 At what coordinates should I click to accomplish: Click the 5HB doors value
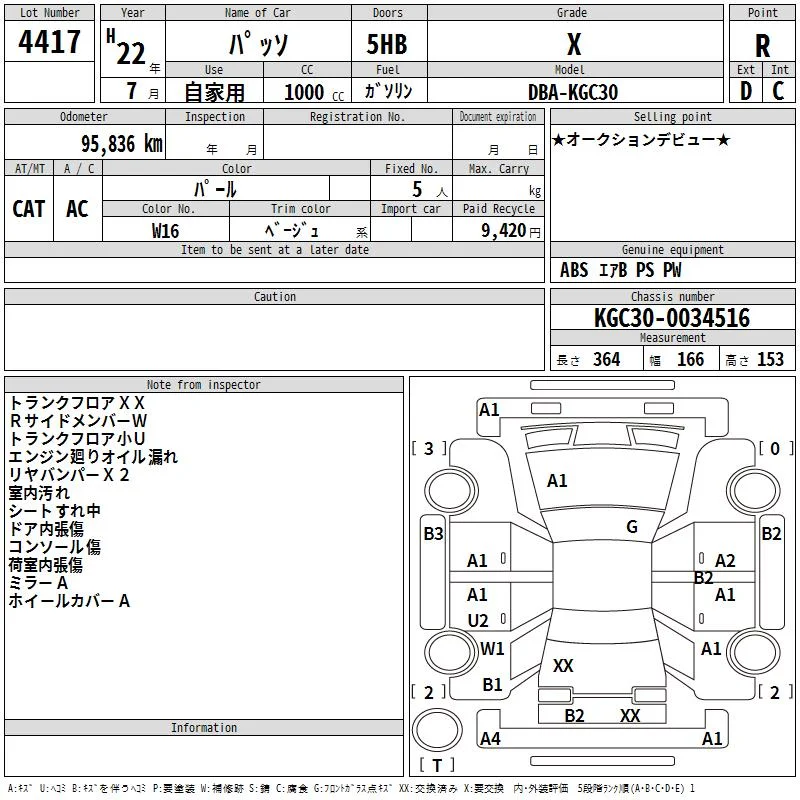tap(387, 45)
